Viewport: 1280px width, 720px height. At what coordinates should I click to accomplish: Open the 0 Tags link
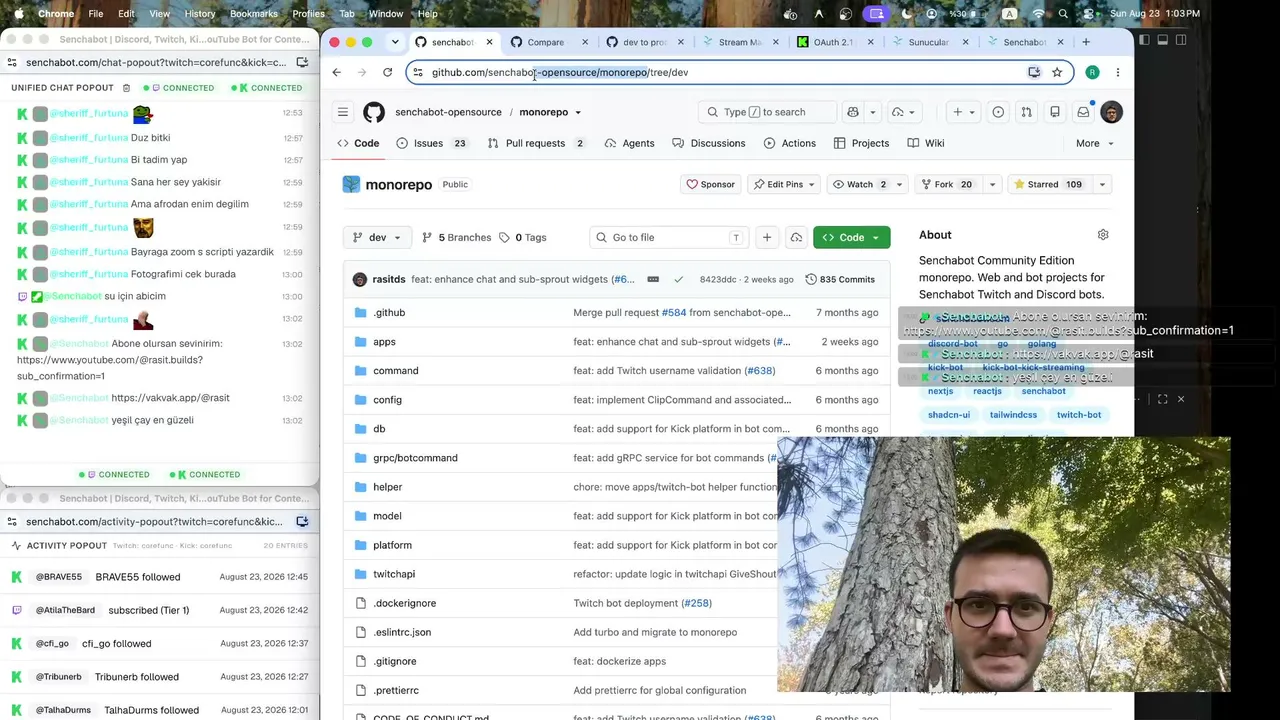tap(523, 237)
